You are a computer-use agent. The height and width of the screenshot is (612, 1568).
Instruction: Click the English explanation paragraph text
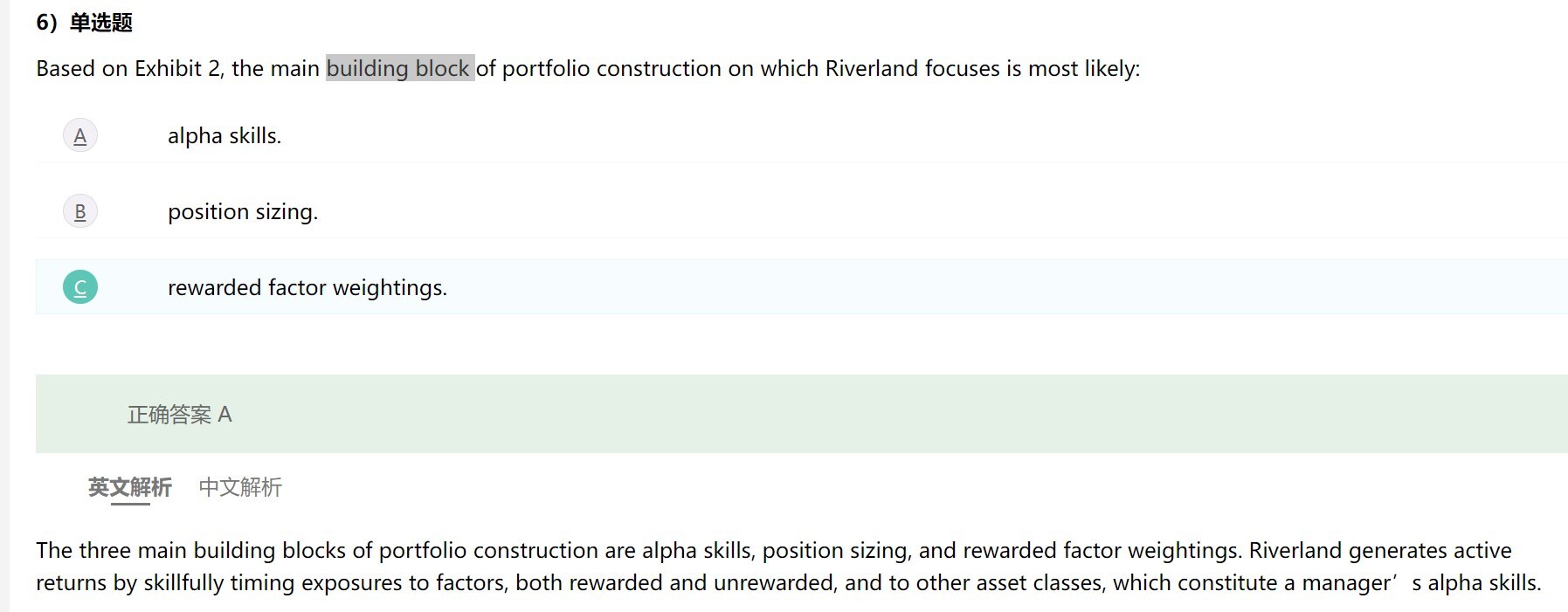pyautogui.click(x=789, y=567)
